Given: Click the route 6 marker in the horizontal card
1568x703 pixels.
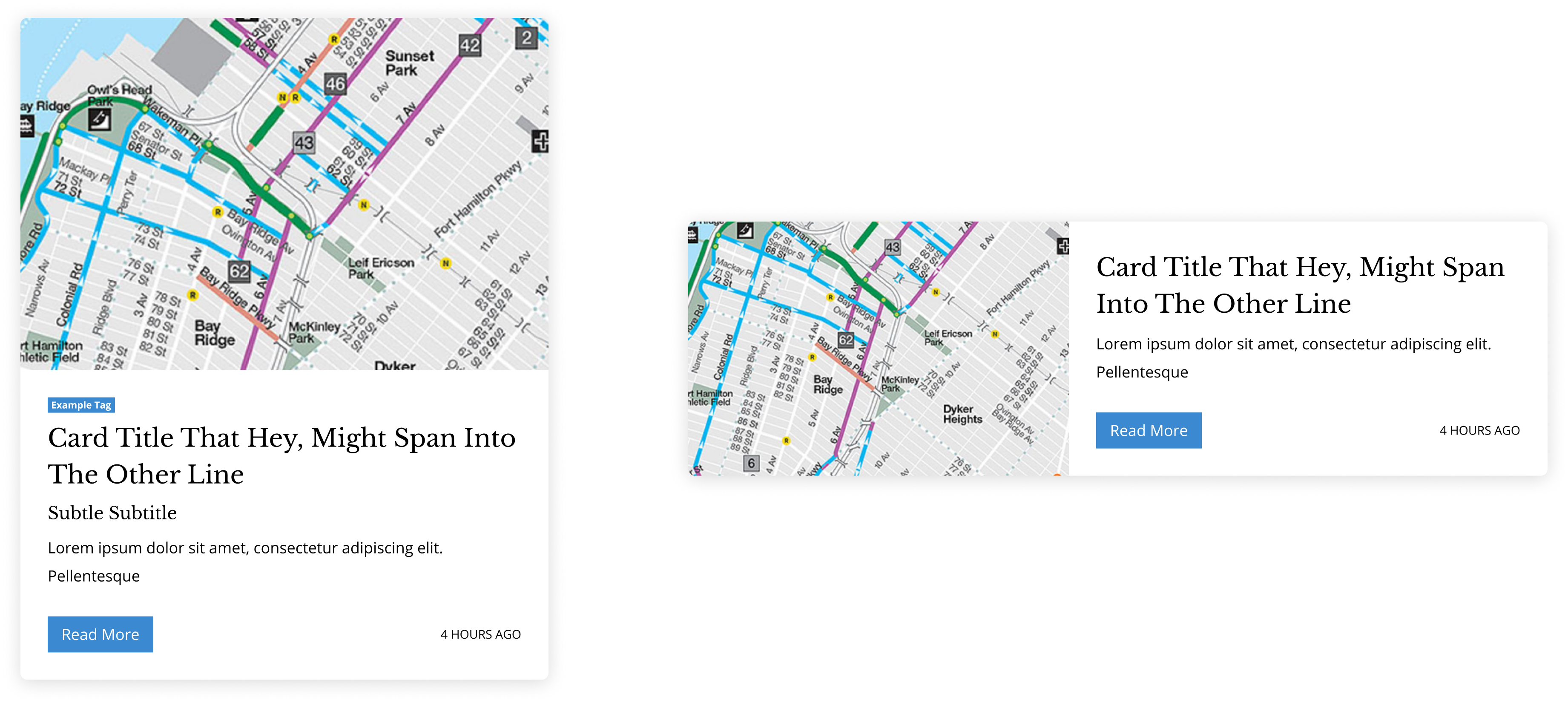Looking at the screenshot, I should [751, 464].
